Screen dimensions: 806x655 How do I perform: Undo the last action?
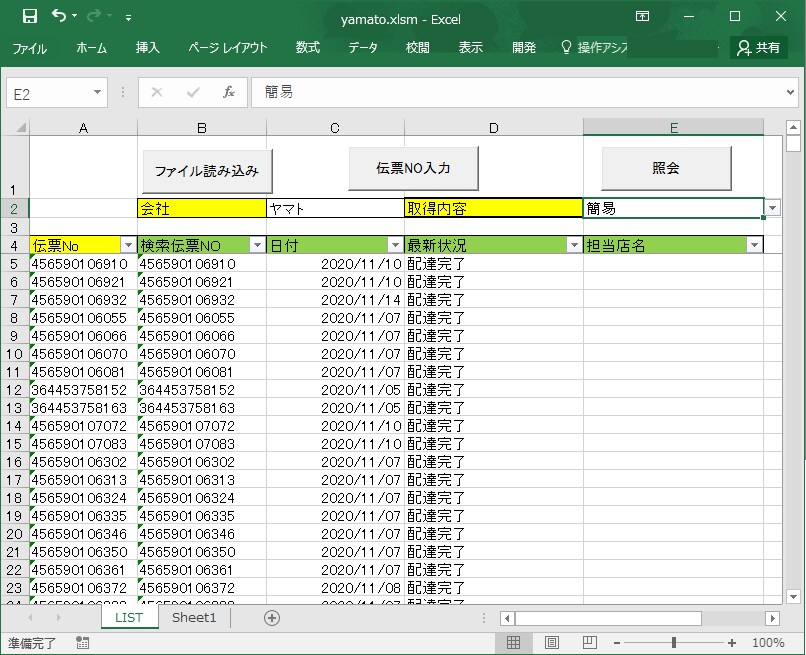coord(59,16)
